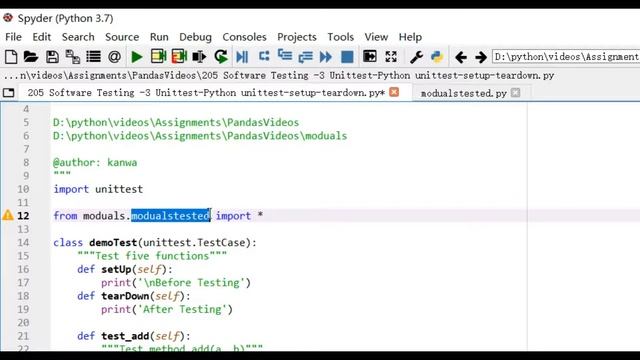Maximize the current pane icon
This screenshot has width=640, height=360.
[370, 56]
